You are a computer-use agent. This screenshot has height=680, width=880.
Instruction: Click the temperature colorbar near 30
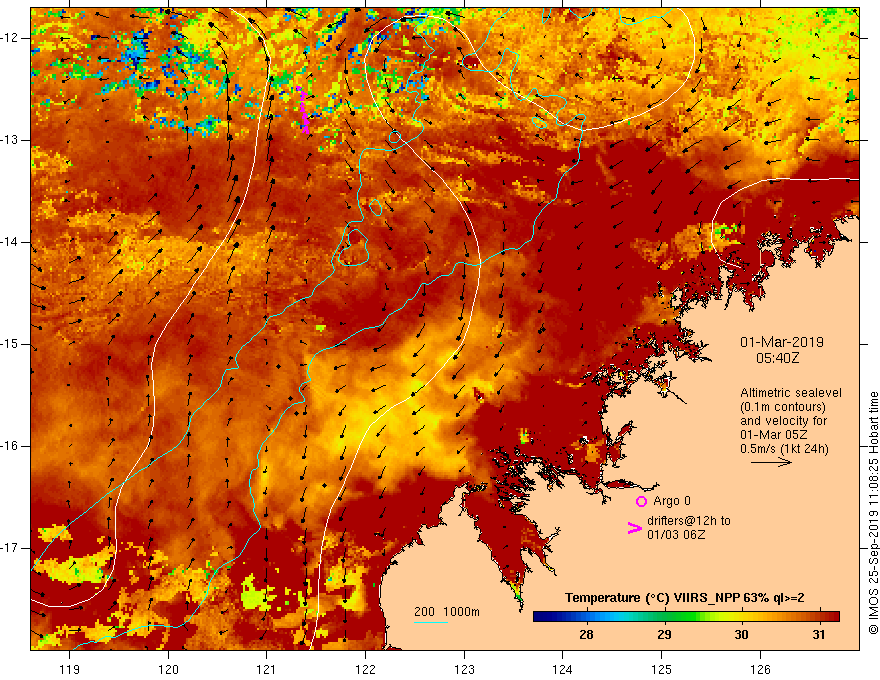tap(741, 617)
